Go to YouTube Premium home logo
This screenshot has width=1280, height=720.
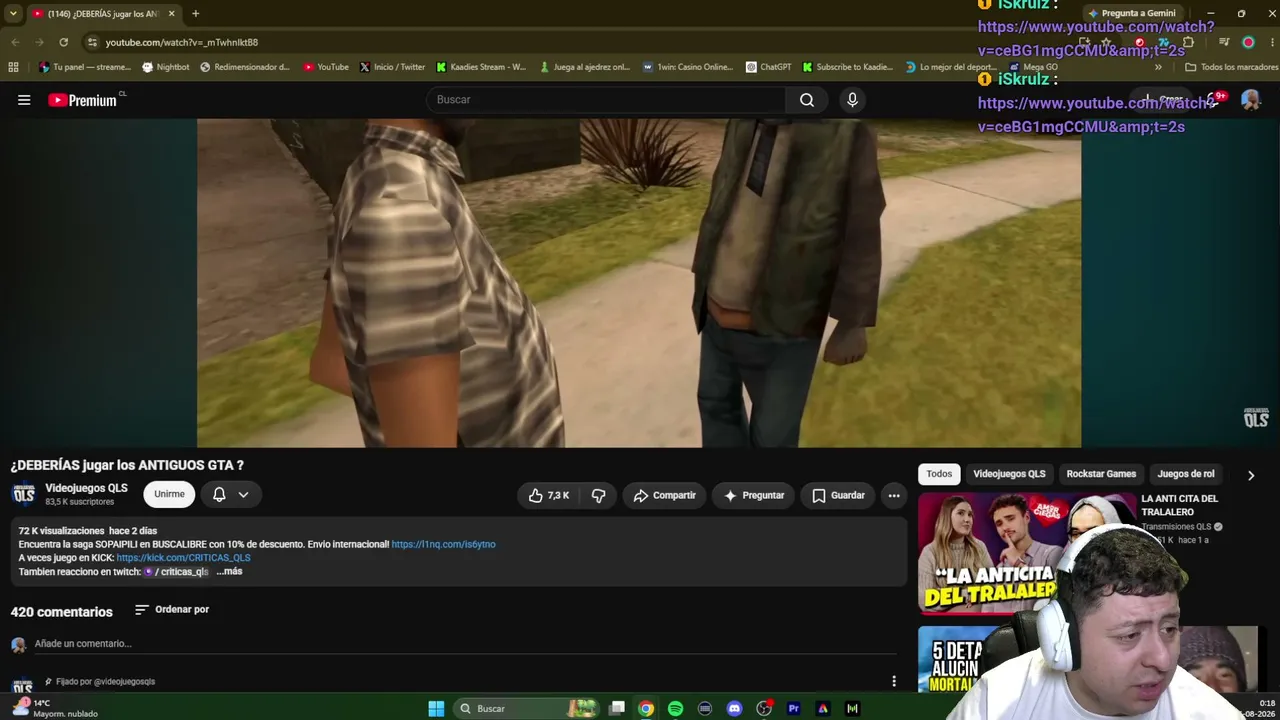[83, 100]
